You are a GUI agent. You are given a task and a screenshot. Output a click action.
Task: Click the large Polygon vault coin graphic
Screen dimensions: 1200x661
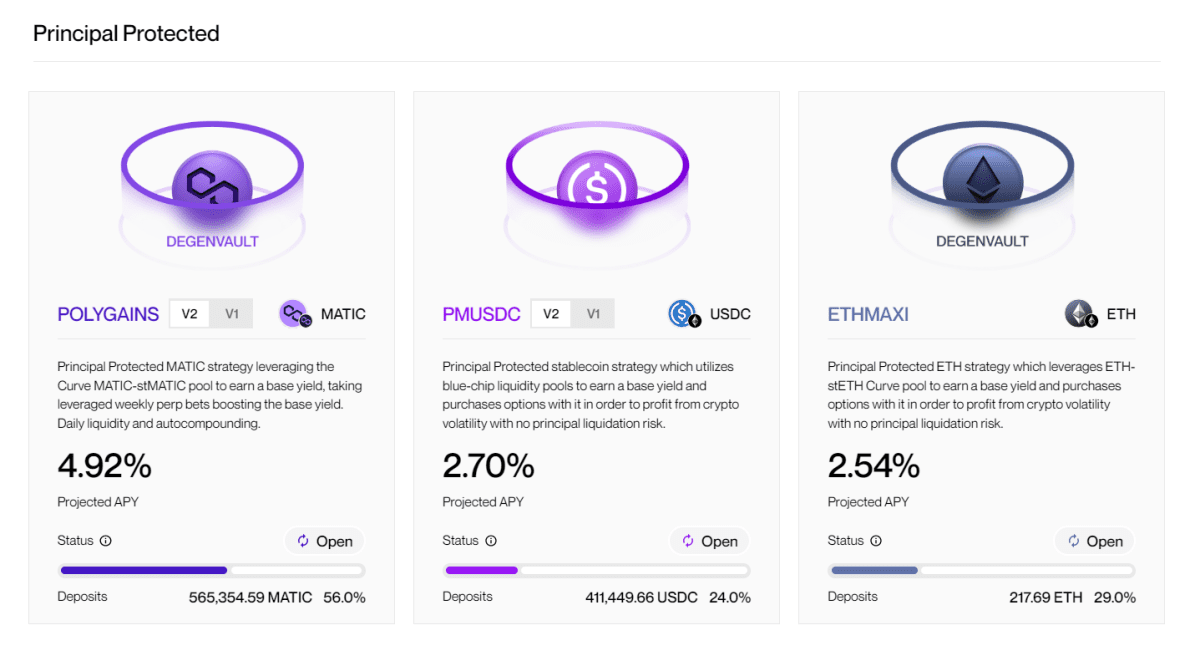(211, 183)
